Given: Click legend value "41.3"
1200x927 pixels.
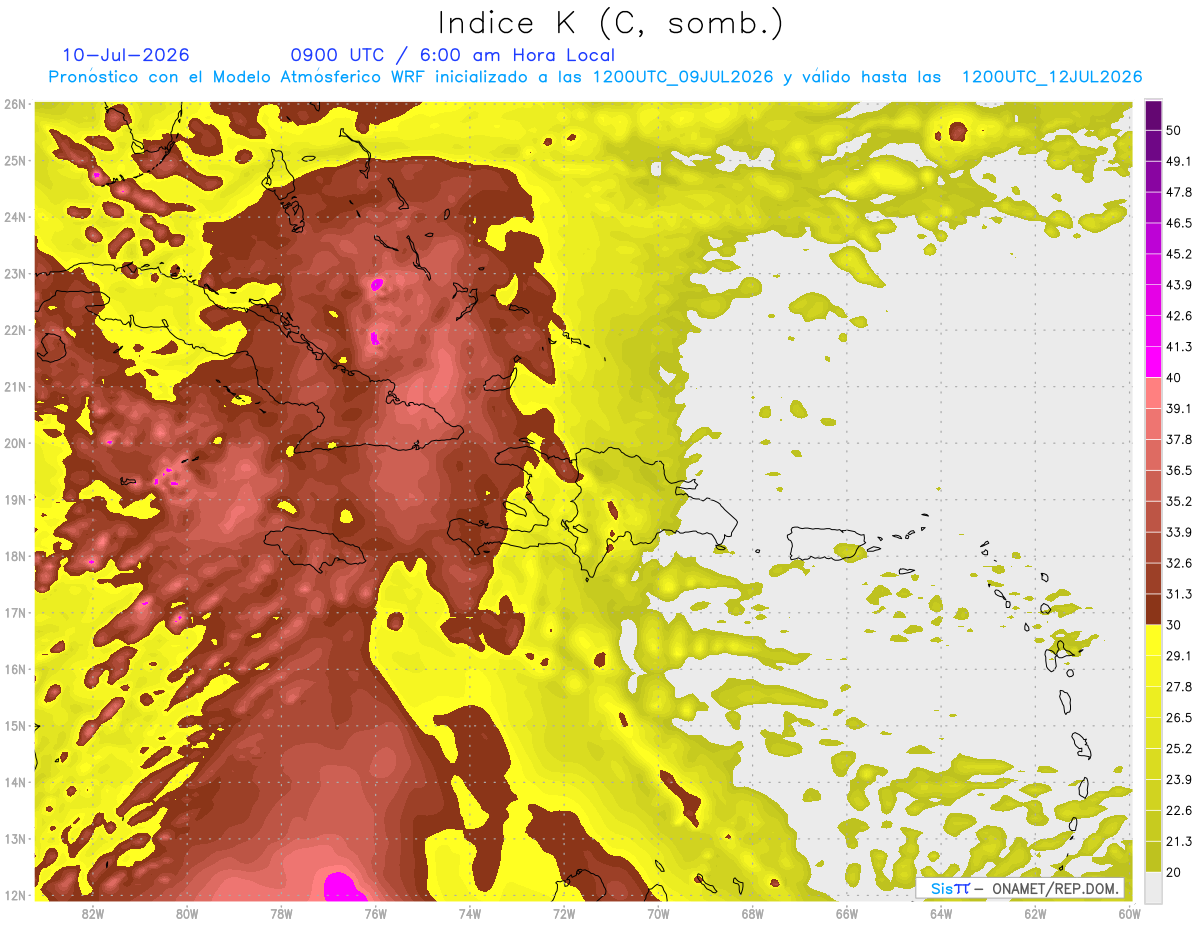Looking at the screenshot, I should (1178, 347).
